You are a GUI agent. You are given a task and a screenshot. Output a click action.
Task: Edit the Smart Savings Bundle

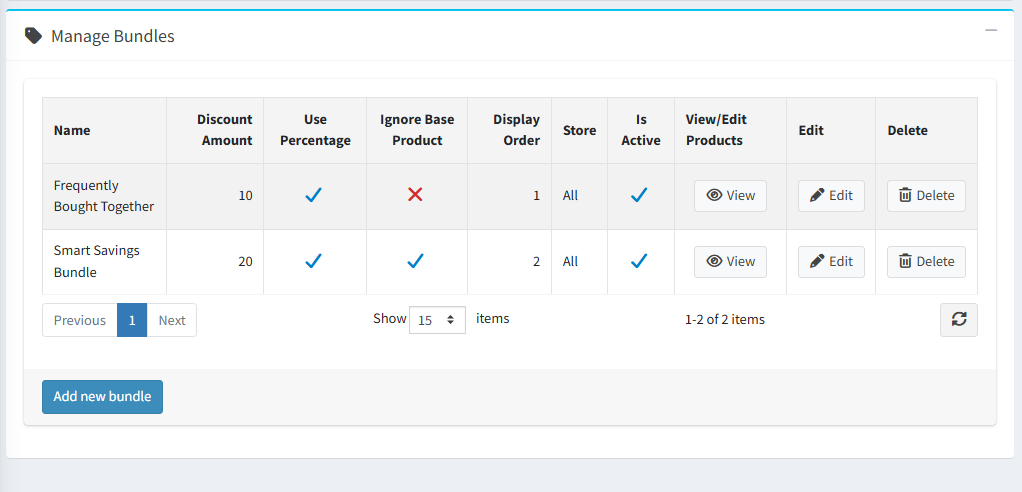tap(830, 261)
